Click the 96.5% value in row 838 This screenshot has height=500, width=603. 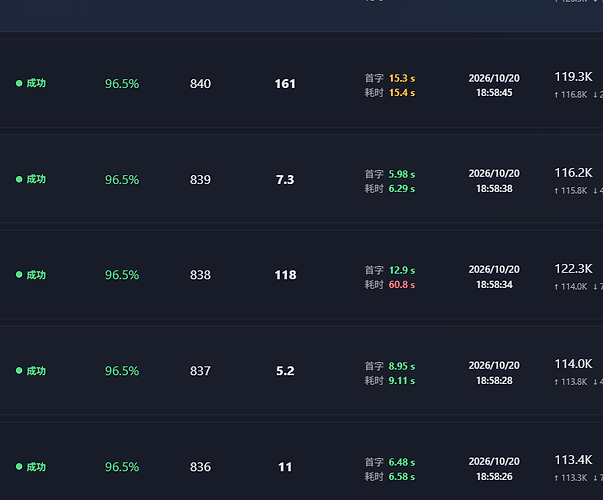[x=122, y=275]
